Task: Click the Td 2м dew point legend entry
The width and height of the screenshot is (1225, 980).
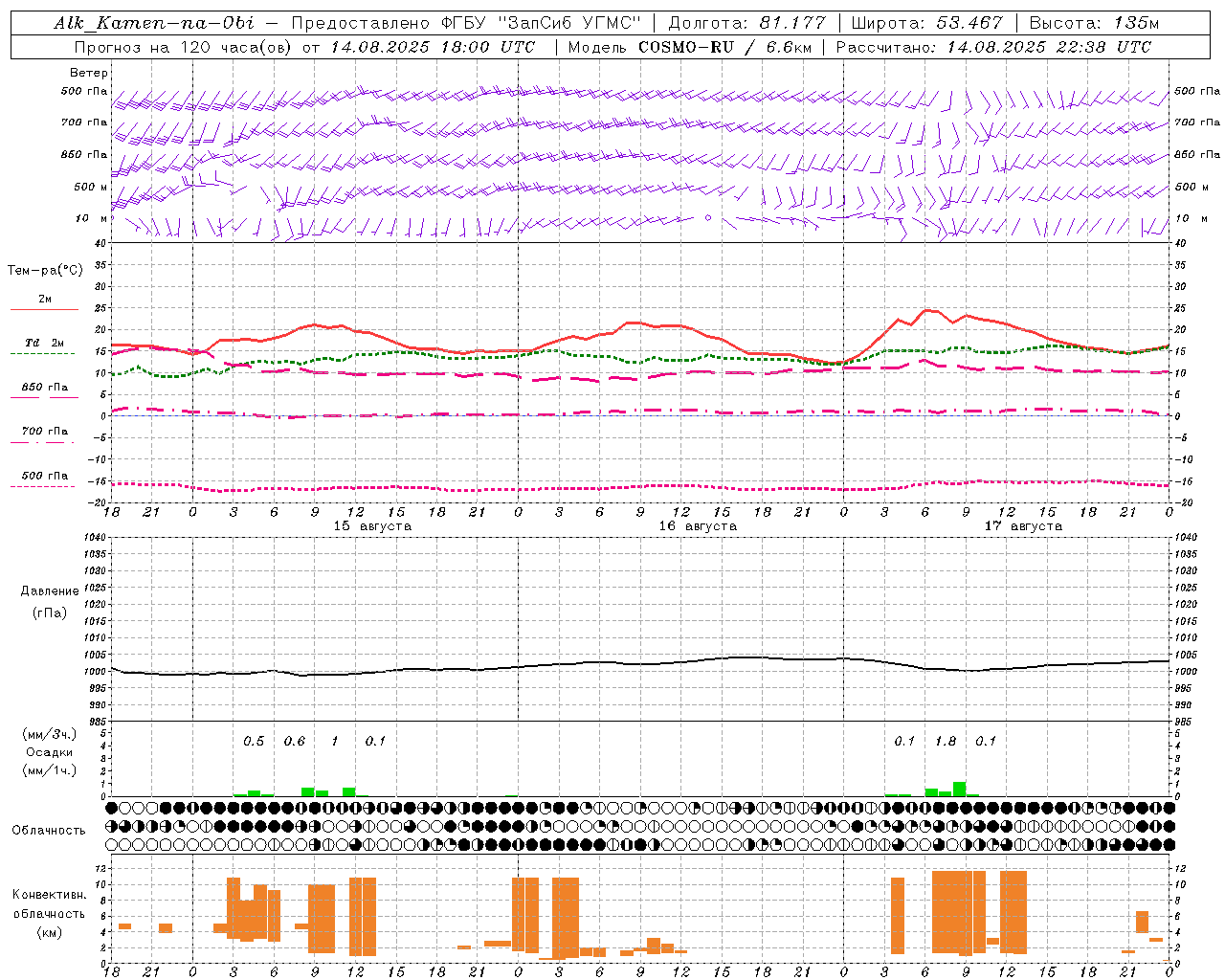Action: [x=45, y=343]
